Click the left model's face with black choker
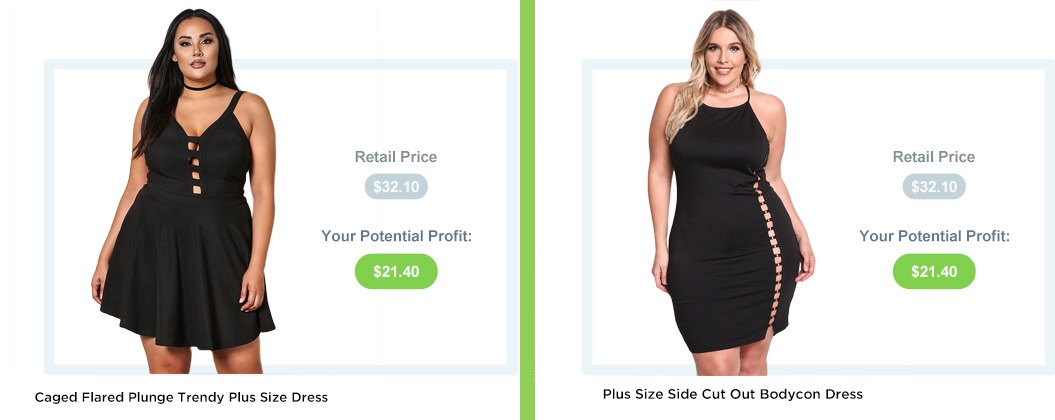This screenshot has width=1055, height=420. tap(196, 50)
